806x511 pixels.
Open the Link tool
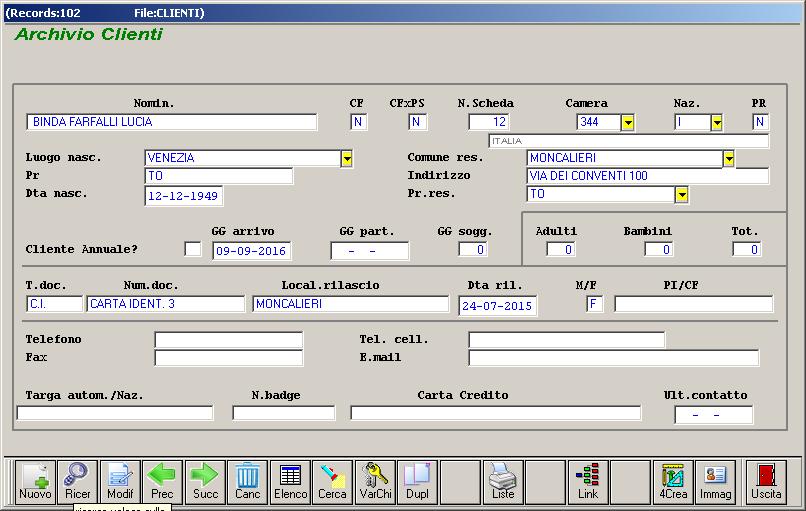[x=588, y=482]
